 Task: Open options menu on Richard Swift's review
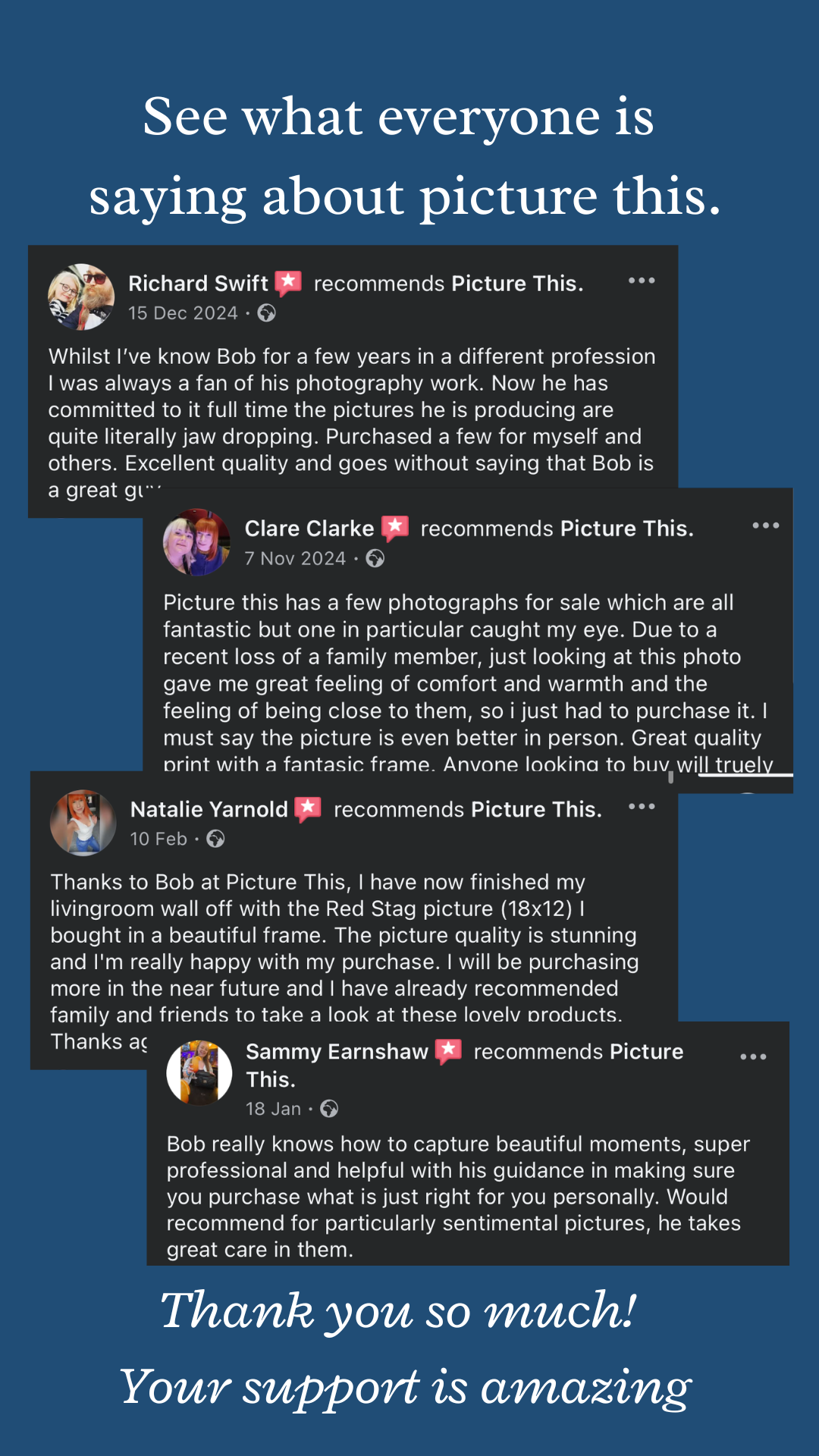point(642,281)
